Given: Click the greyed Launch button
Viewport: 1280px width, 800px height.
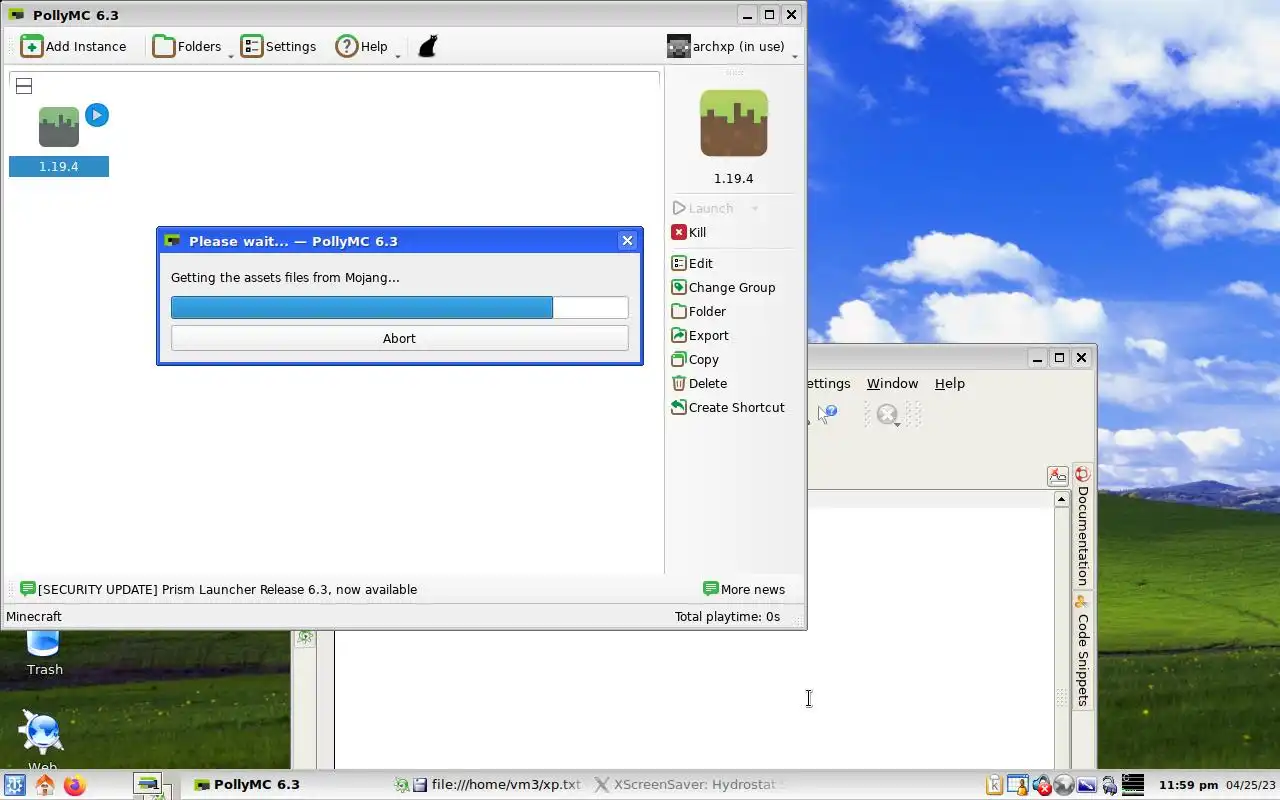Looking at the screenshot, I should pyautogui.click(x=704, y=208).
